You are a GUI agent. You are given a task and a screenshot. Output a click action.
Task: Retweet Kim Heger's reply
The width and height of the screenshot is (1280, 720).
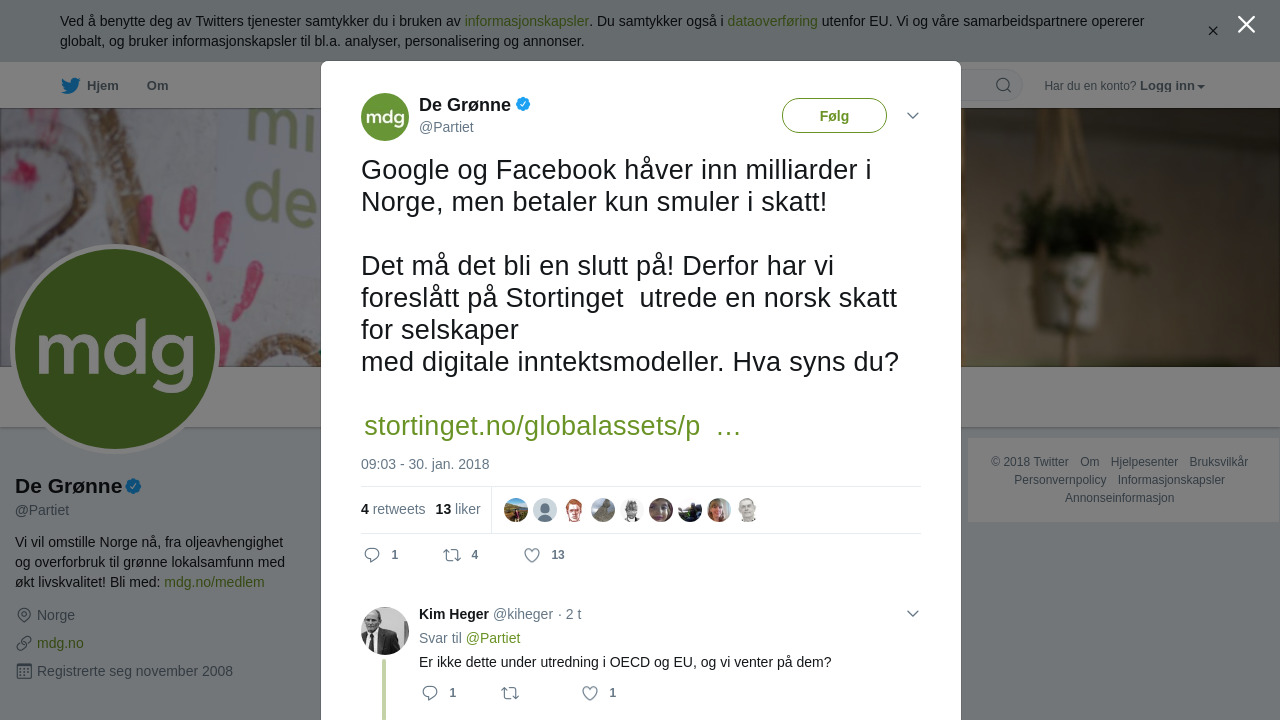(x=510, y=693)
